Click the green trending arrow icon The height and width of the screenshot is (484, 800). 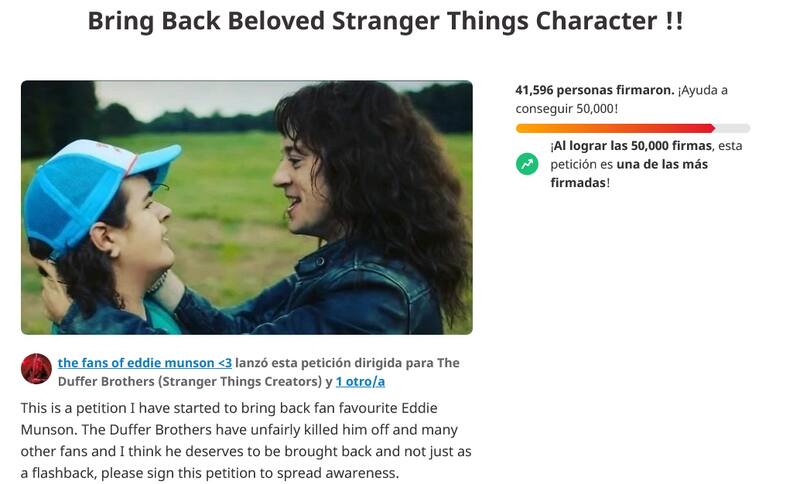[x=527, y=163]
